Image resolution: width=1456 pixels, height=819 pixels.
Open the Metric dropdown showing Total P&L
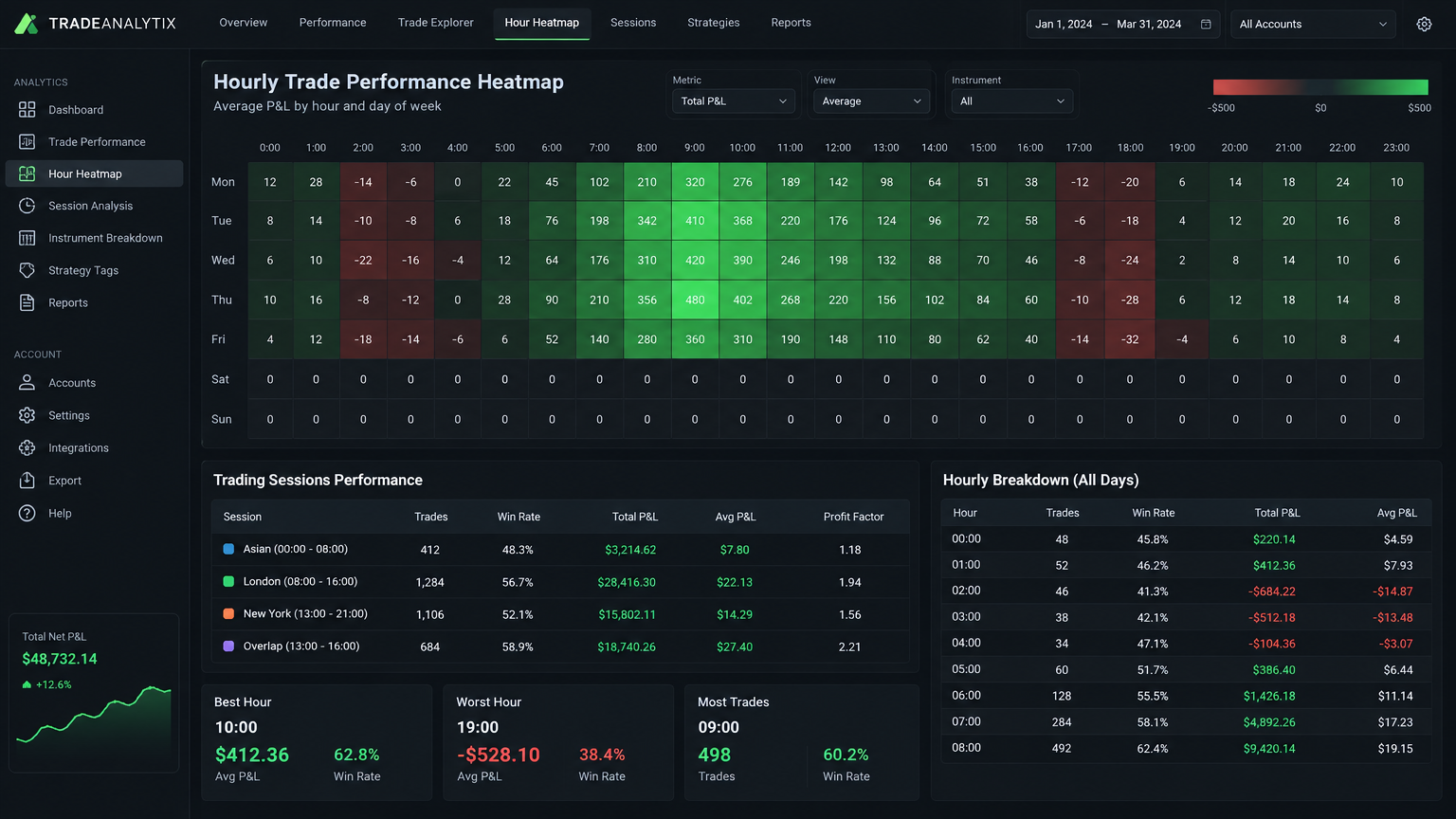[x=734, y=101]
